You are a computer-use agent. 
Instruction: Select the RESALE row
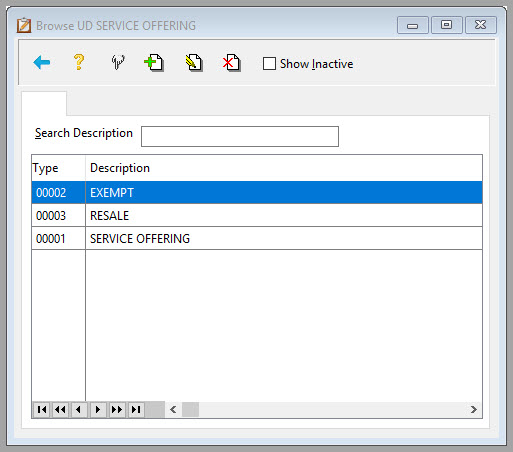click(257, 216)
